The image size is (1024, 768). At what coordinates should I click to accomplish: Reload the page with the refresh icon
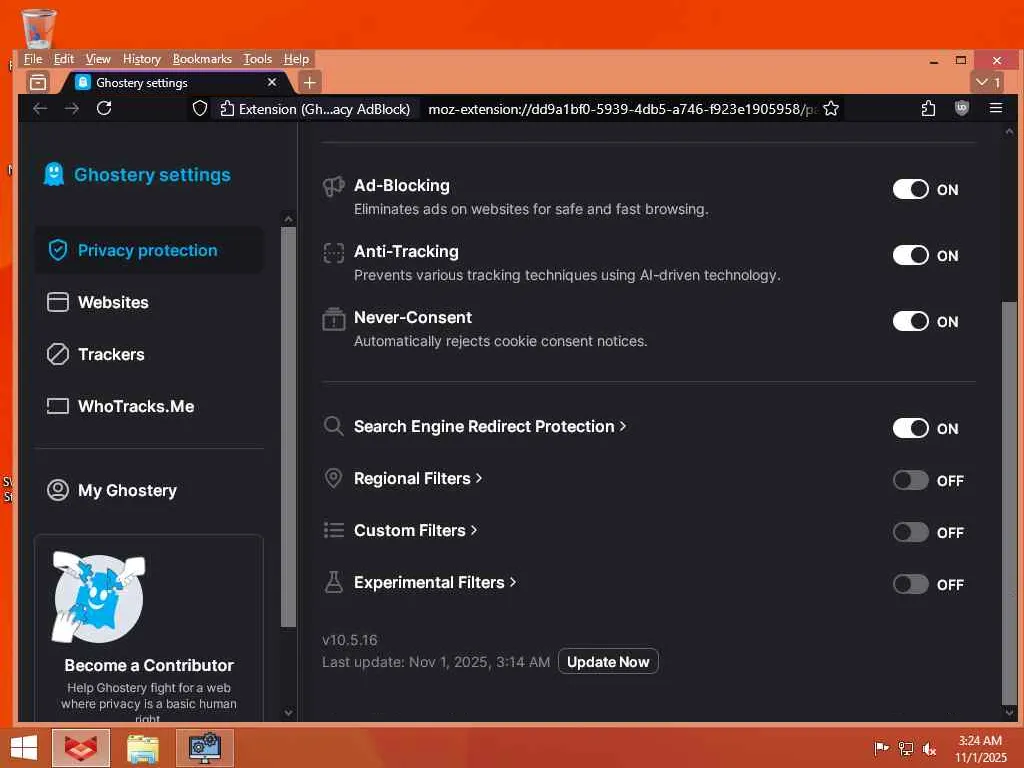pos(104,108)
